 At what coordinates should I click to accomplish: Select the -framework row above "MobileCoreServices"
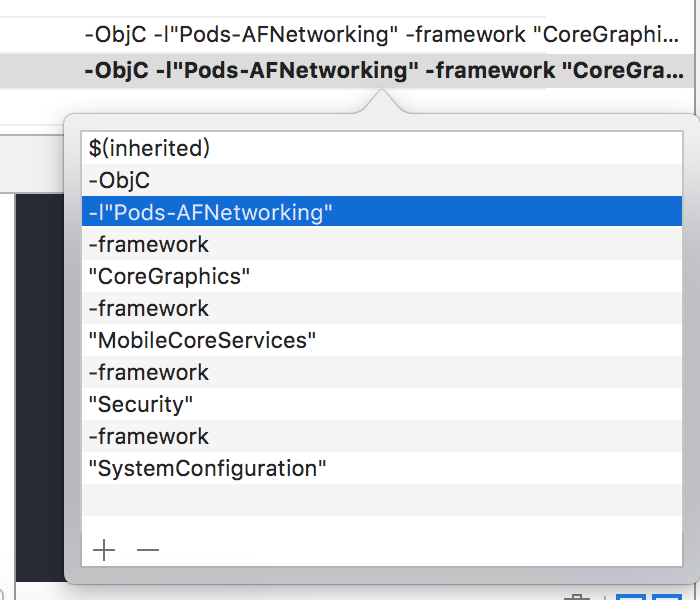coord(382,308)
